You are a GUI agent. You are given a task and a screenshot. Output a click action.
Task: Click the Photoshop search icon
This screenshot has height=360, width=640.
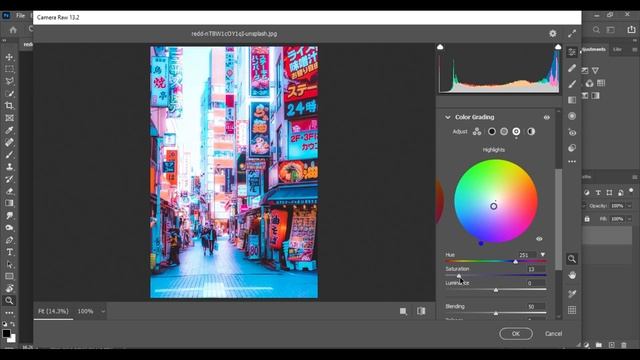pos(596,30)
